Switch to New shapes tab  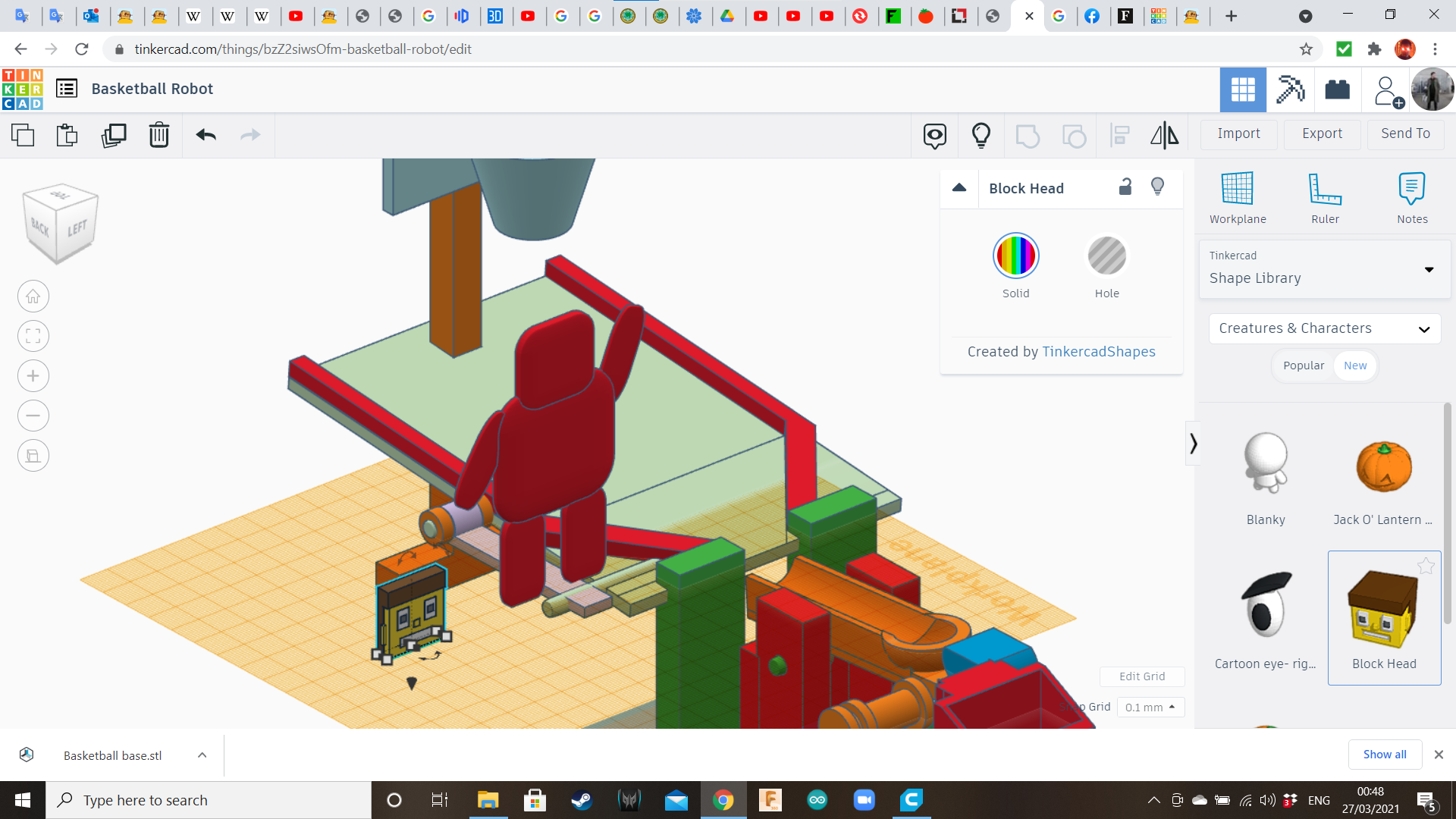pyautogui.click(x=1355, y=366)
